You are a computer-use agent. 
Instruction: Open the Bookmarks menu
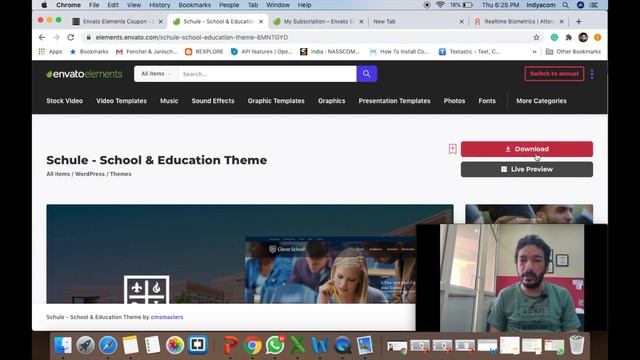pyautogui.click(x=194, y=5)
